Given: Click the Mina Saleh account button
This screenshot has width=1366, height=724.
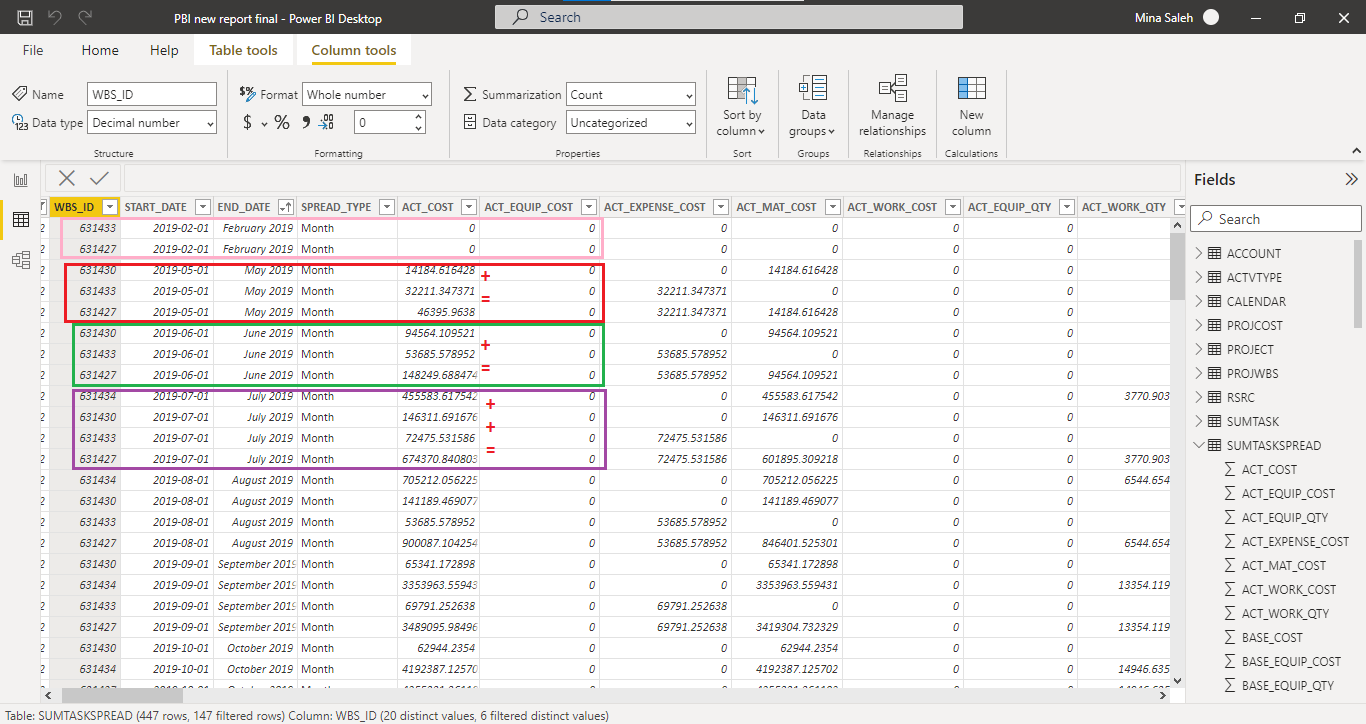Looking at the screenshot, I should tap(1177, 17).
